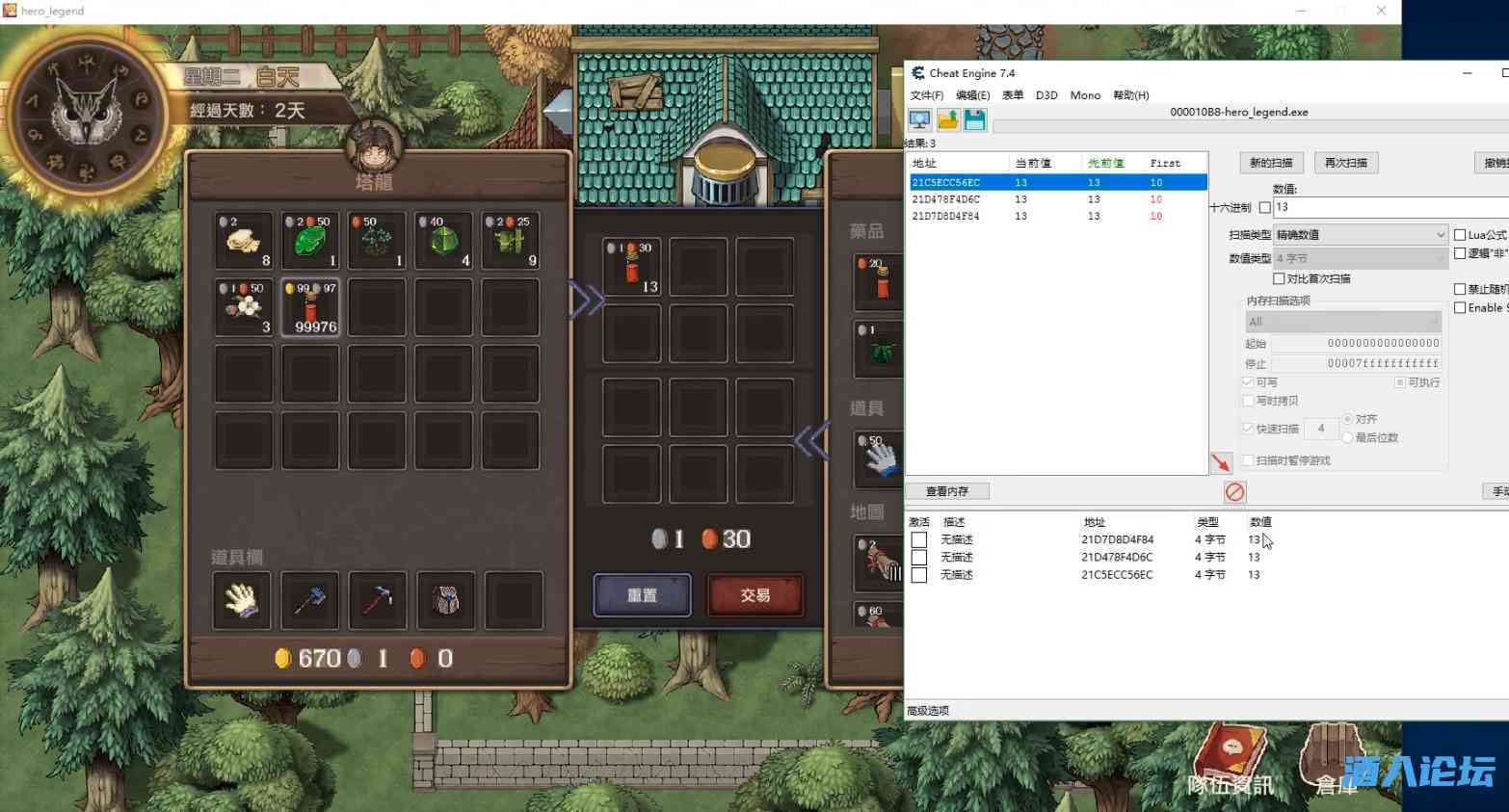Click the 数值 value input field
Screen dimensions: 1509x812
pos(1388,207)
